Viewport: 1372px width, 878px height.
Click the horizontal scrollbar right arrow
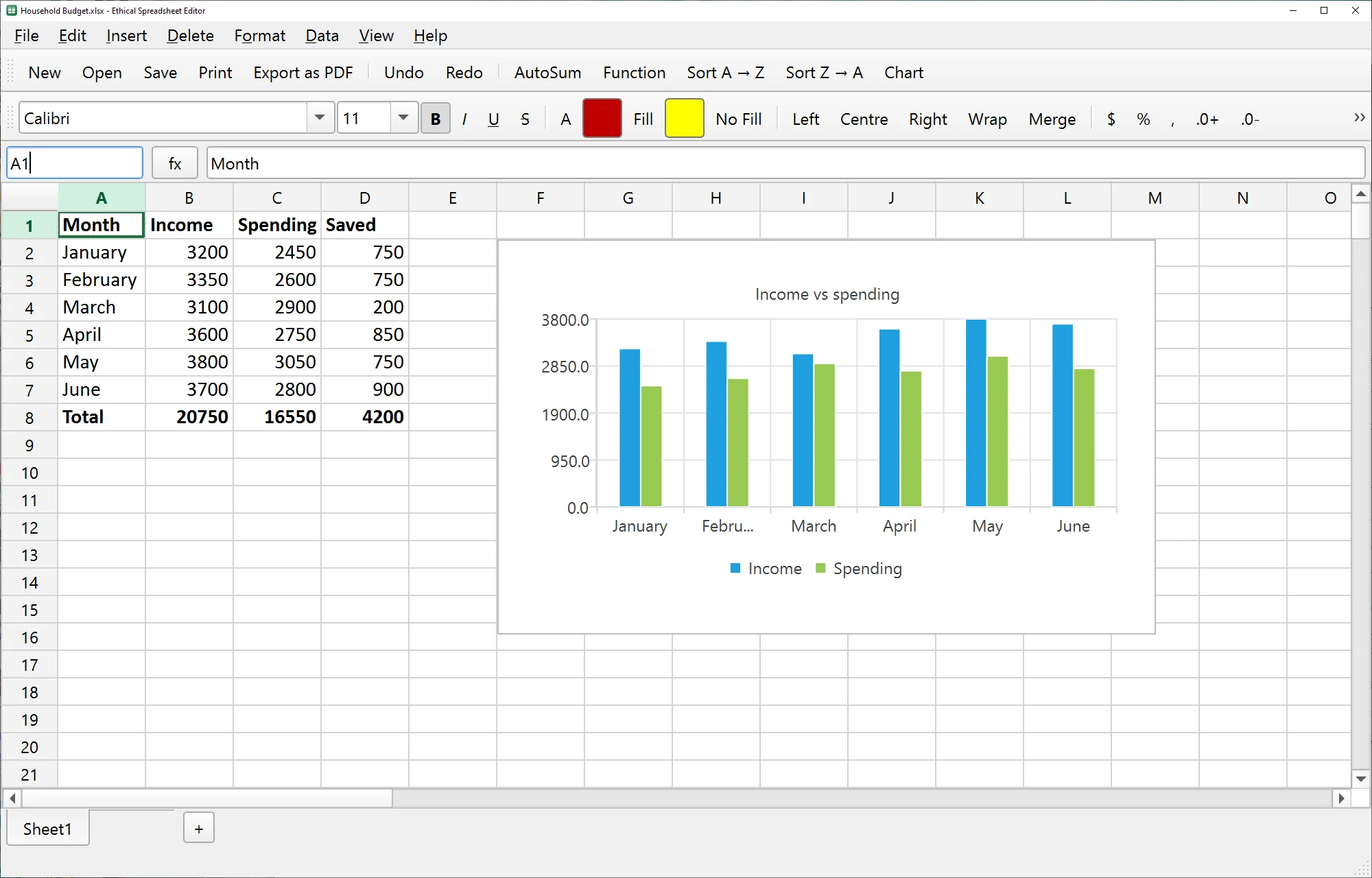point(1341,798)
